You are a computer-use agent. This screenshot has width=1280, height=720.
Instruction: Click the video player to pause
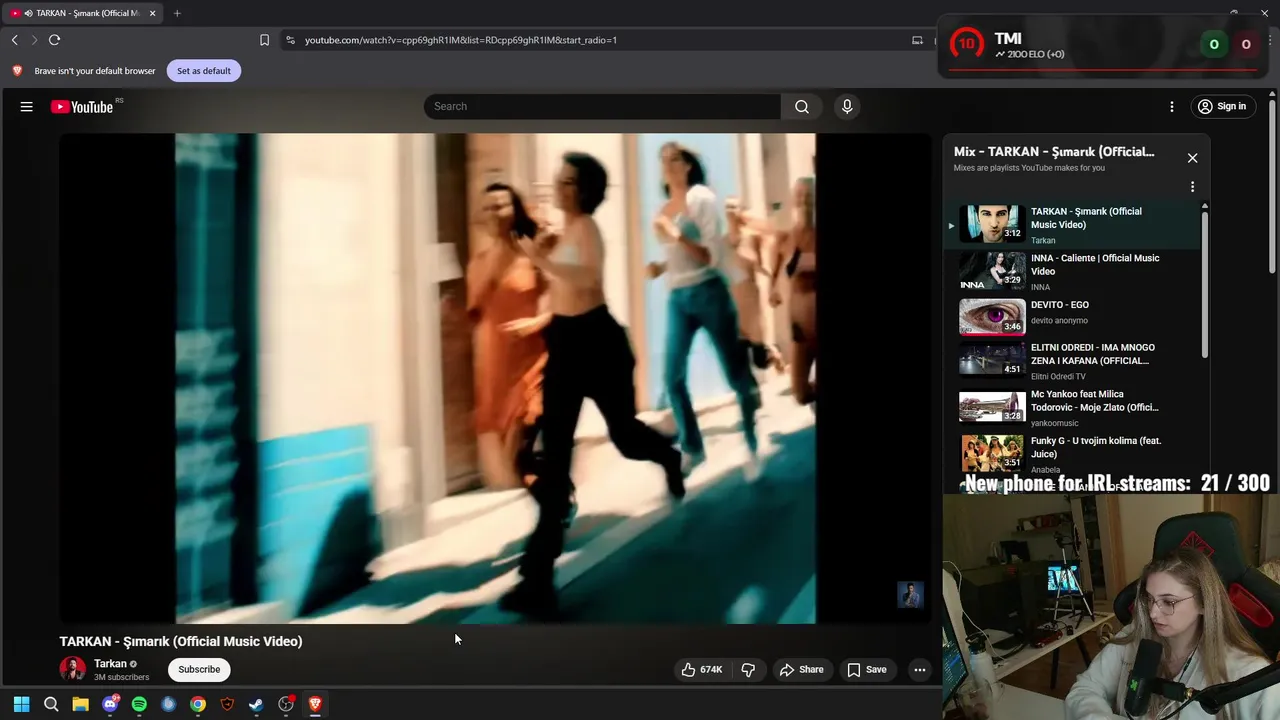pyautogui.click(x=495, y=378)
